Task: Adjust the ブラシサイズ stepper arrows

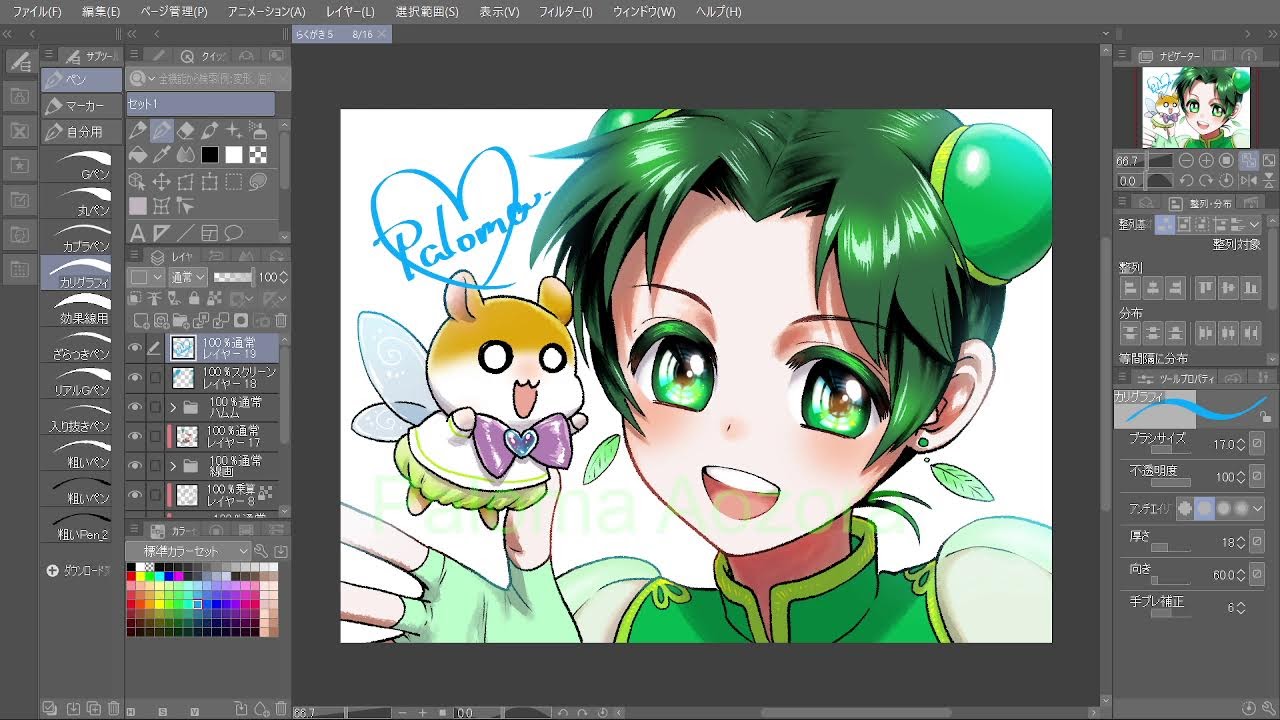Action: pos(1241,444)
